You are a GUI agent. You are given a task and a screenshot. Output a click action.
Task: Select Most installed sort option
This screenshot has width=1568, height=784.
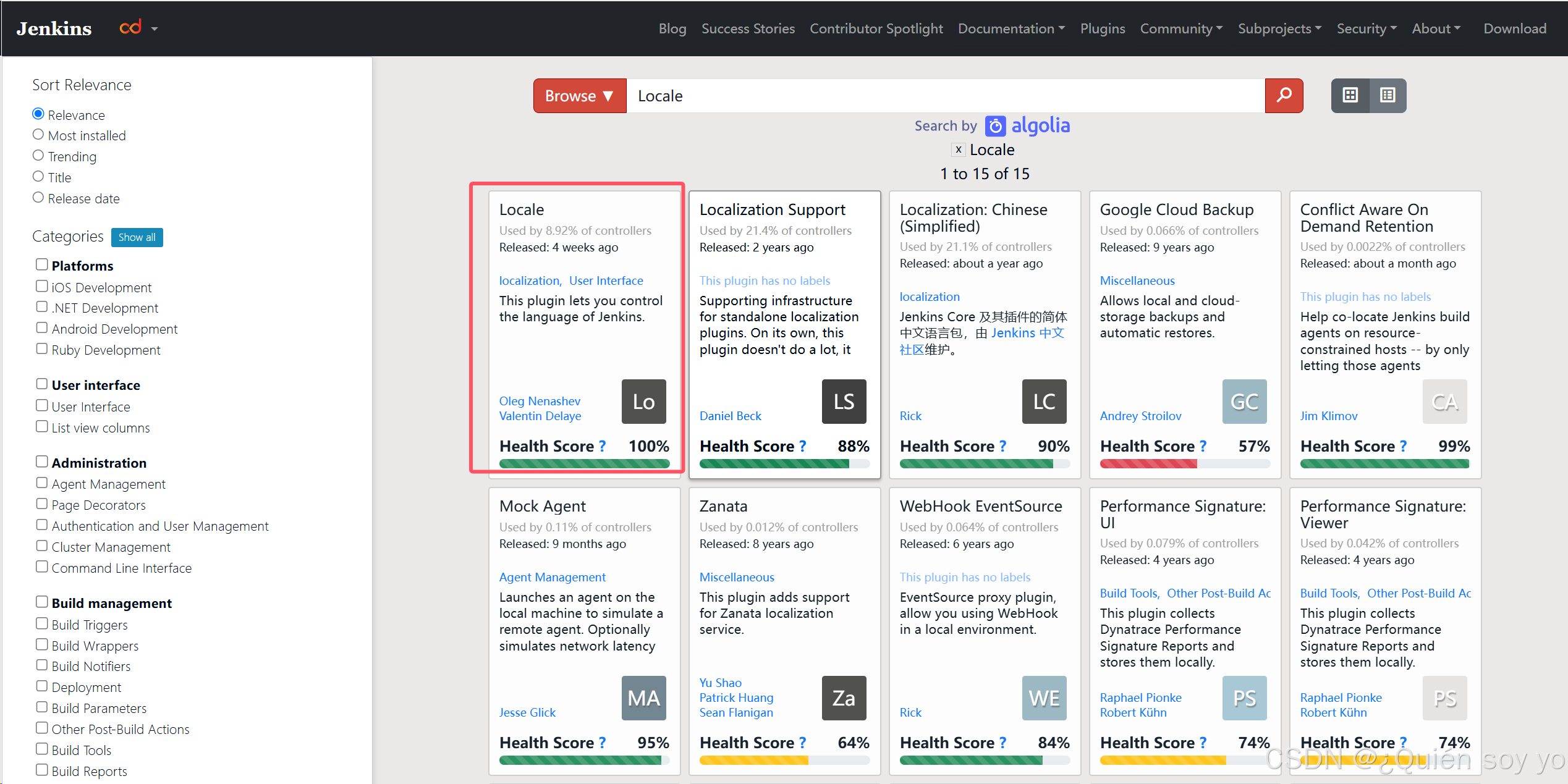pos(38,135)
